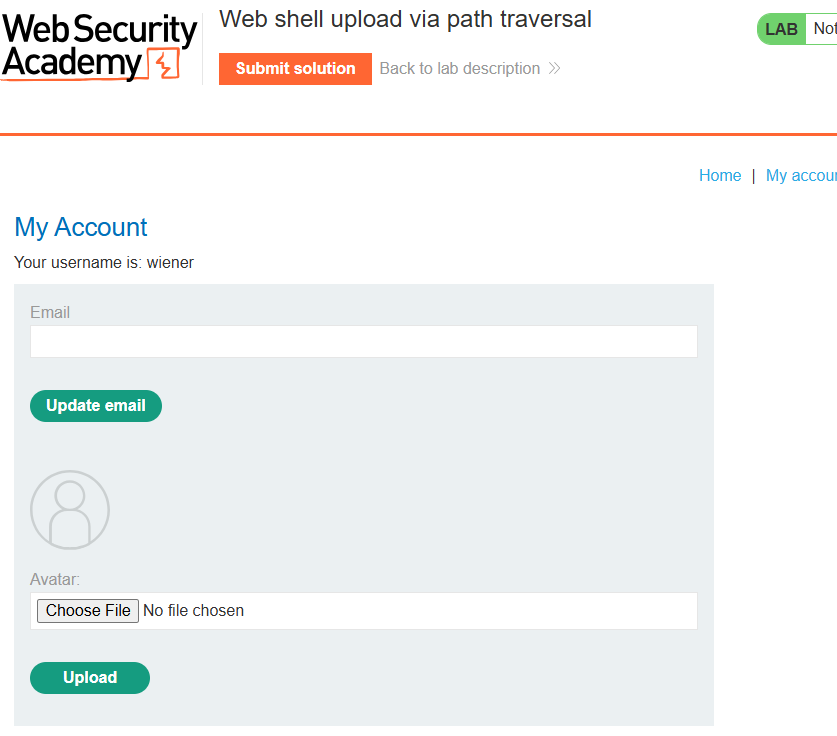Click the Choose File button
This screenshot has width=837, height=736.
88,611
